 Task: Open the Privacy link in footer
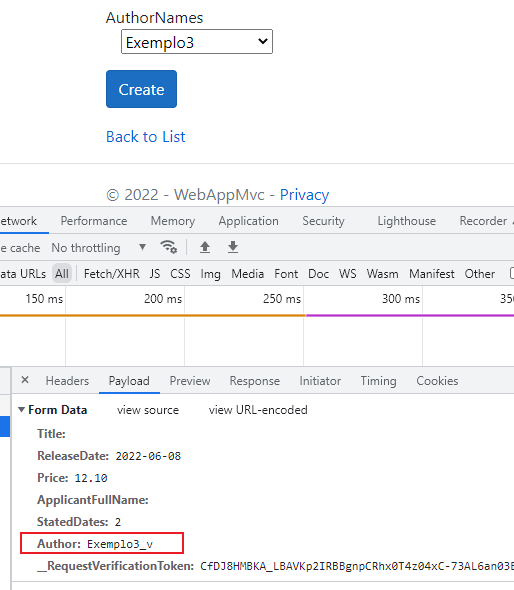point(304,195)
